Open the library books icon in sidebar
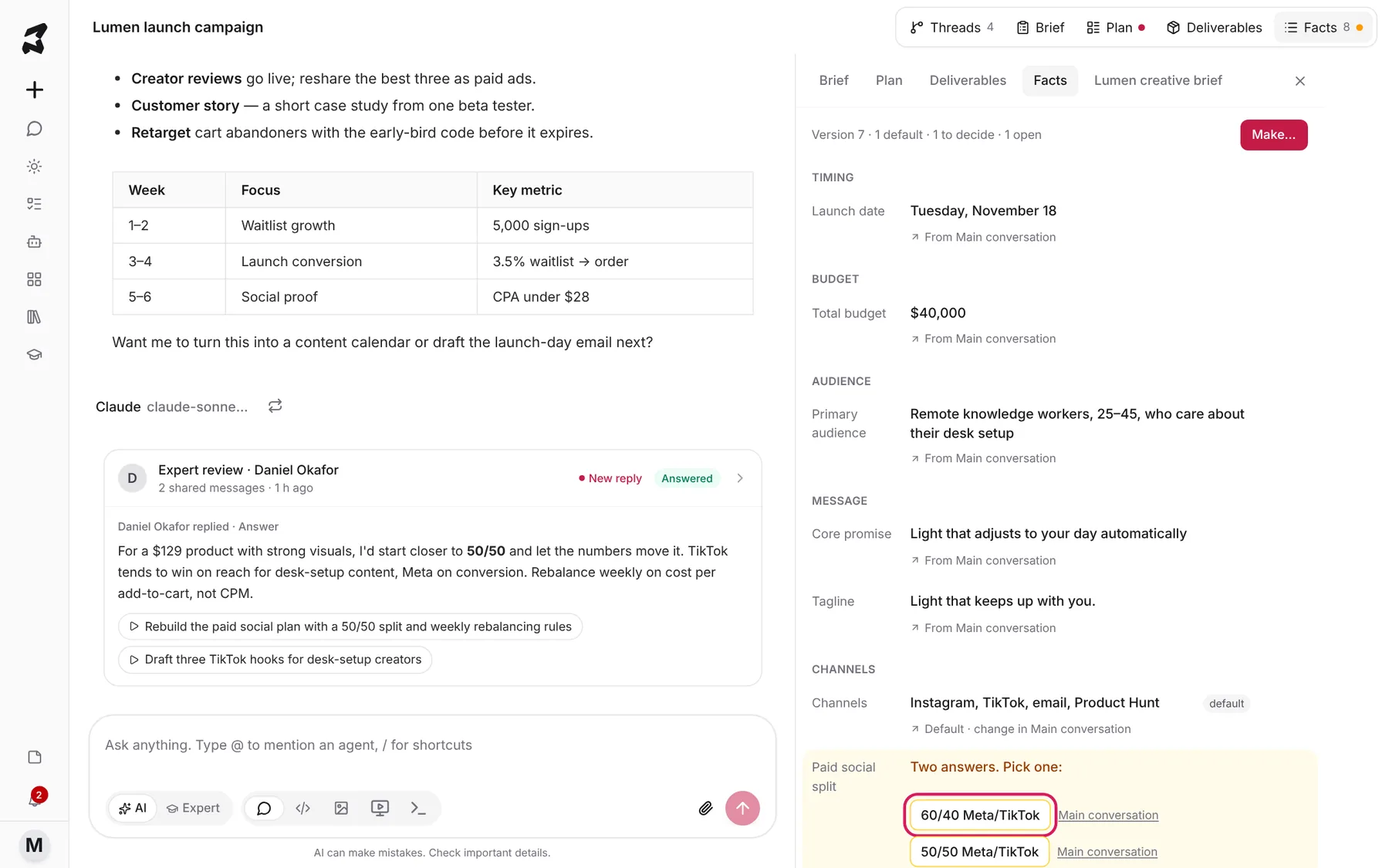The image size is (1389, 868). [x=34, y=317]
